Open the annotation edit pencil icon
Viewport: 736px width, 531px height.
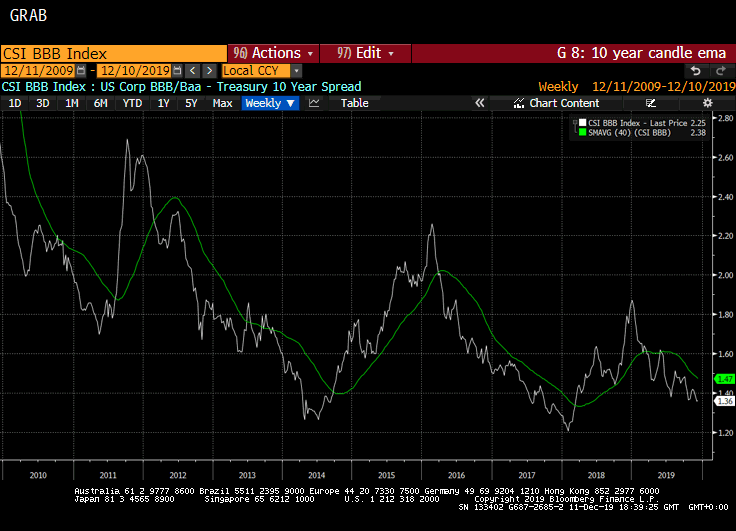click(650, 103)
